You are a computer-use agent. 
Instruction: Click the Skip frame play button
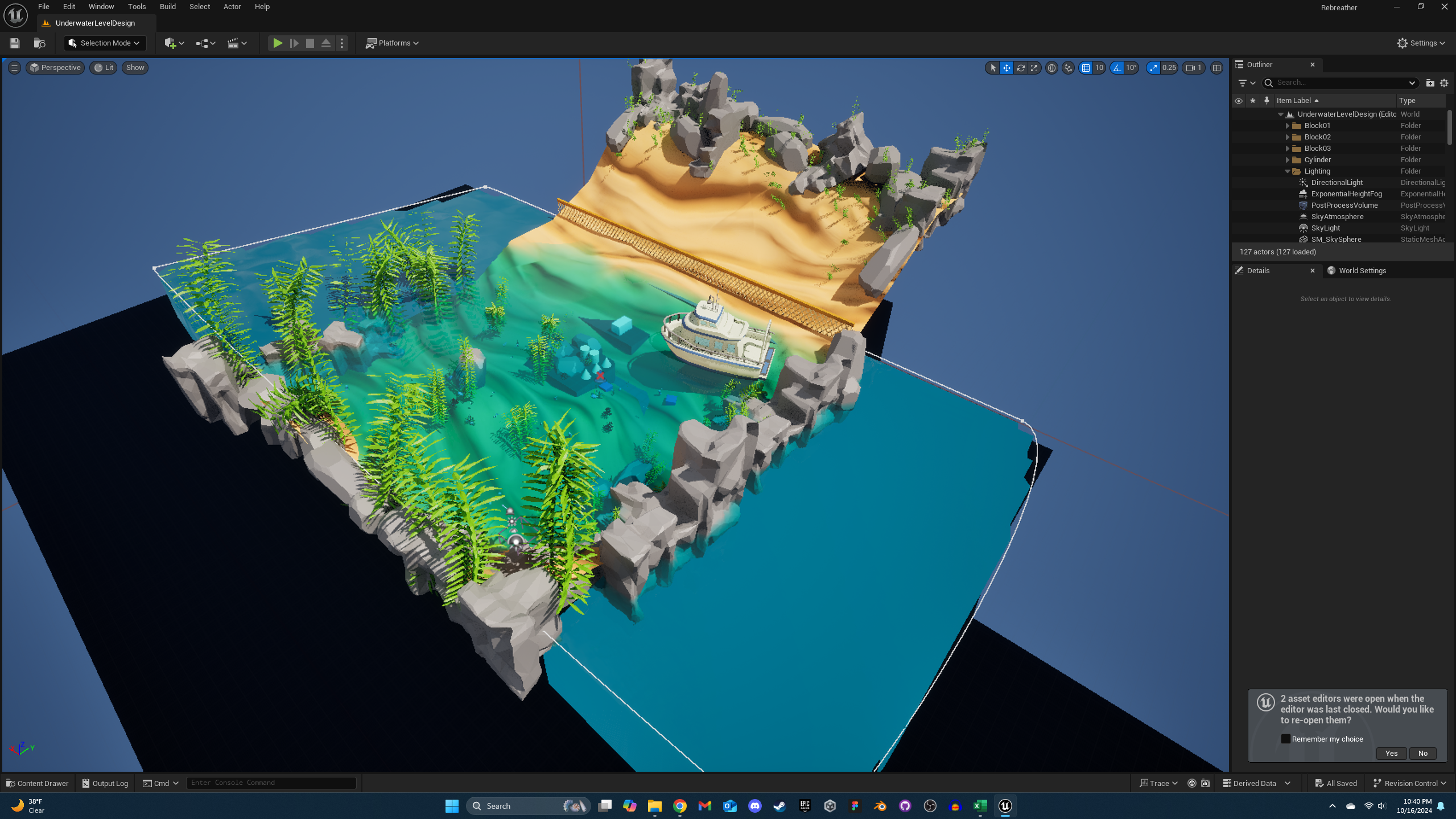[x=294, y=43]
